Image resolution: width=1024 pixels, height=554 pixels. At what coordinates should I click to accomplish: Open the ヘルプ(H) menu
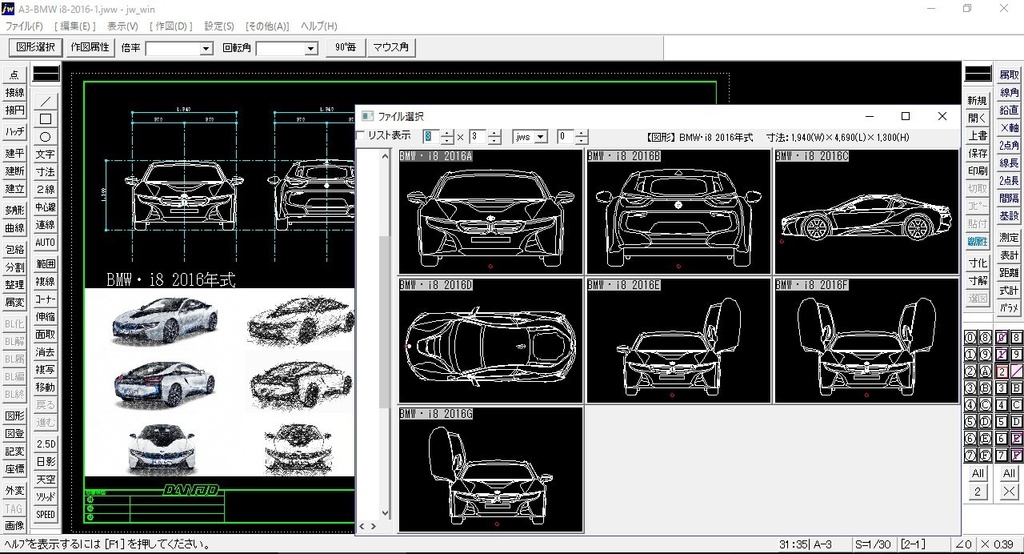coord(319,26)
